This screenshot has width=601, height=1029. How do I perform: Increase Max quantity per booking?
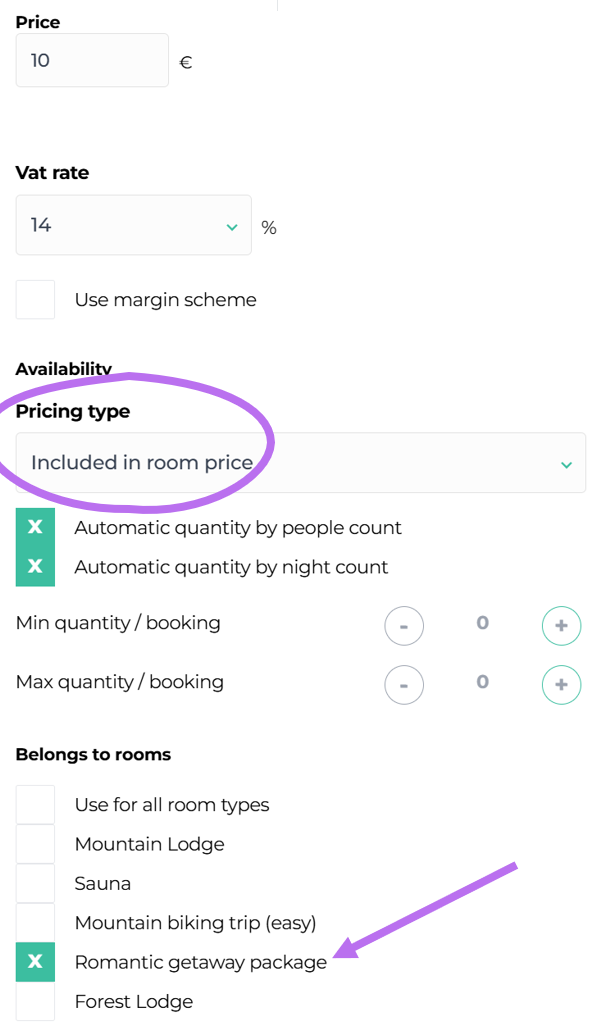click(x=561, y=685)
